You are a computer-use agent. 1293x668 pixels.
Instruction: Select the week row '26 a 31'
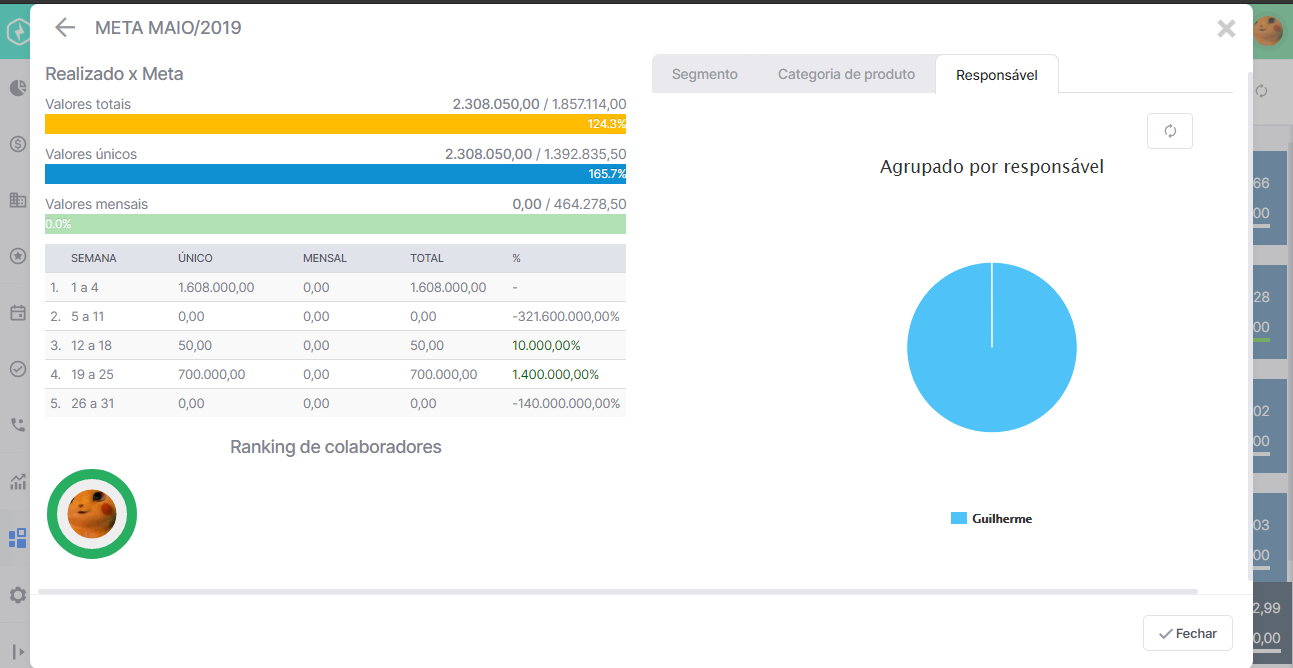pos(335,403)
